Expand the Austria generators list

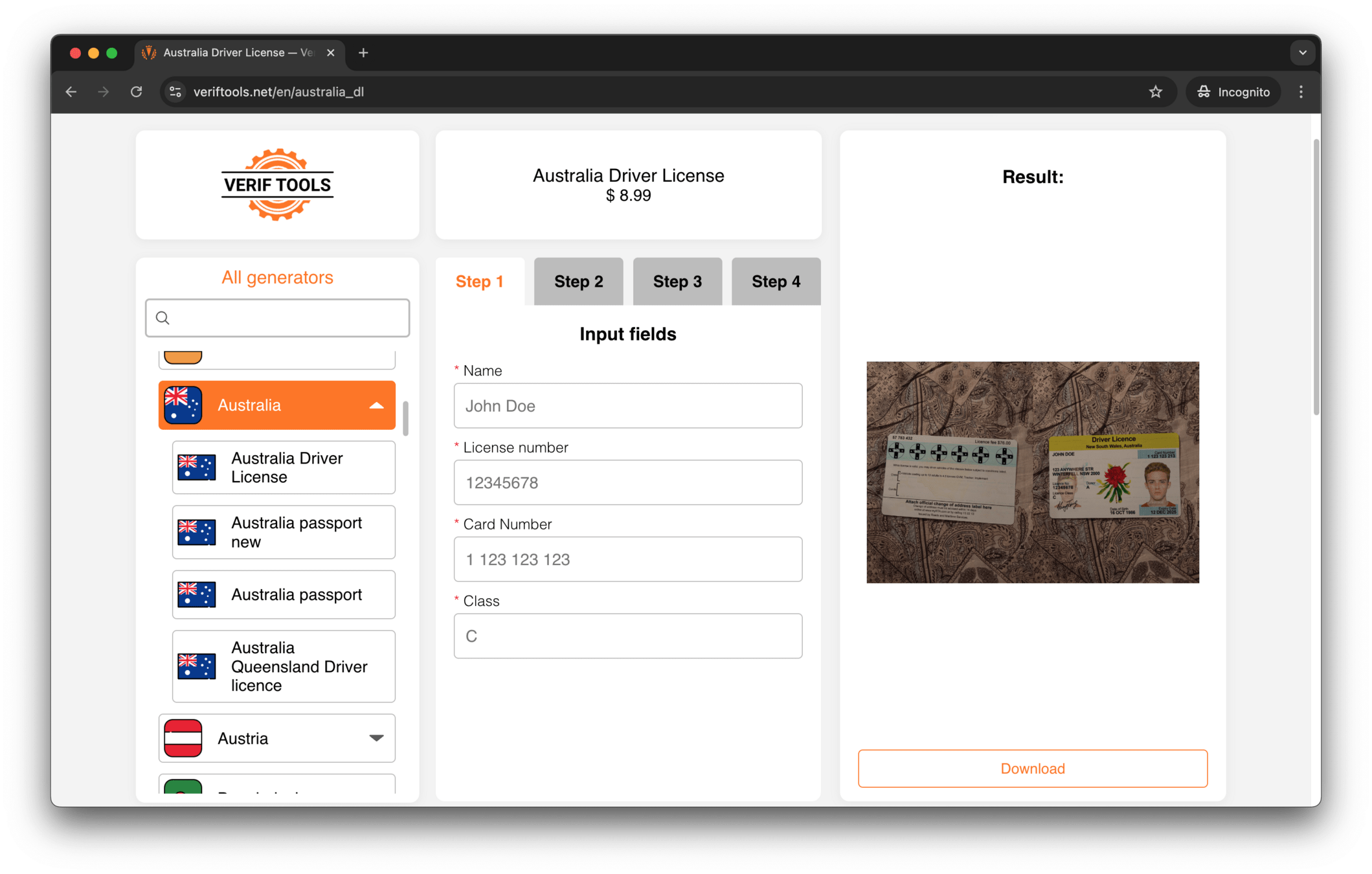(x=376, y=738)
